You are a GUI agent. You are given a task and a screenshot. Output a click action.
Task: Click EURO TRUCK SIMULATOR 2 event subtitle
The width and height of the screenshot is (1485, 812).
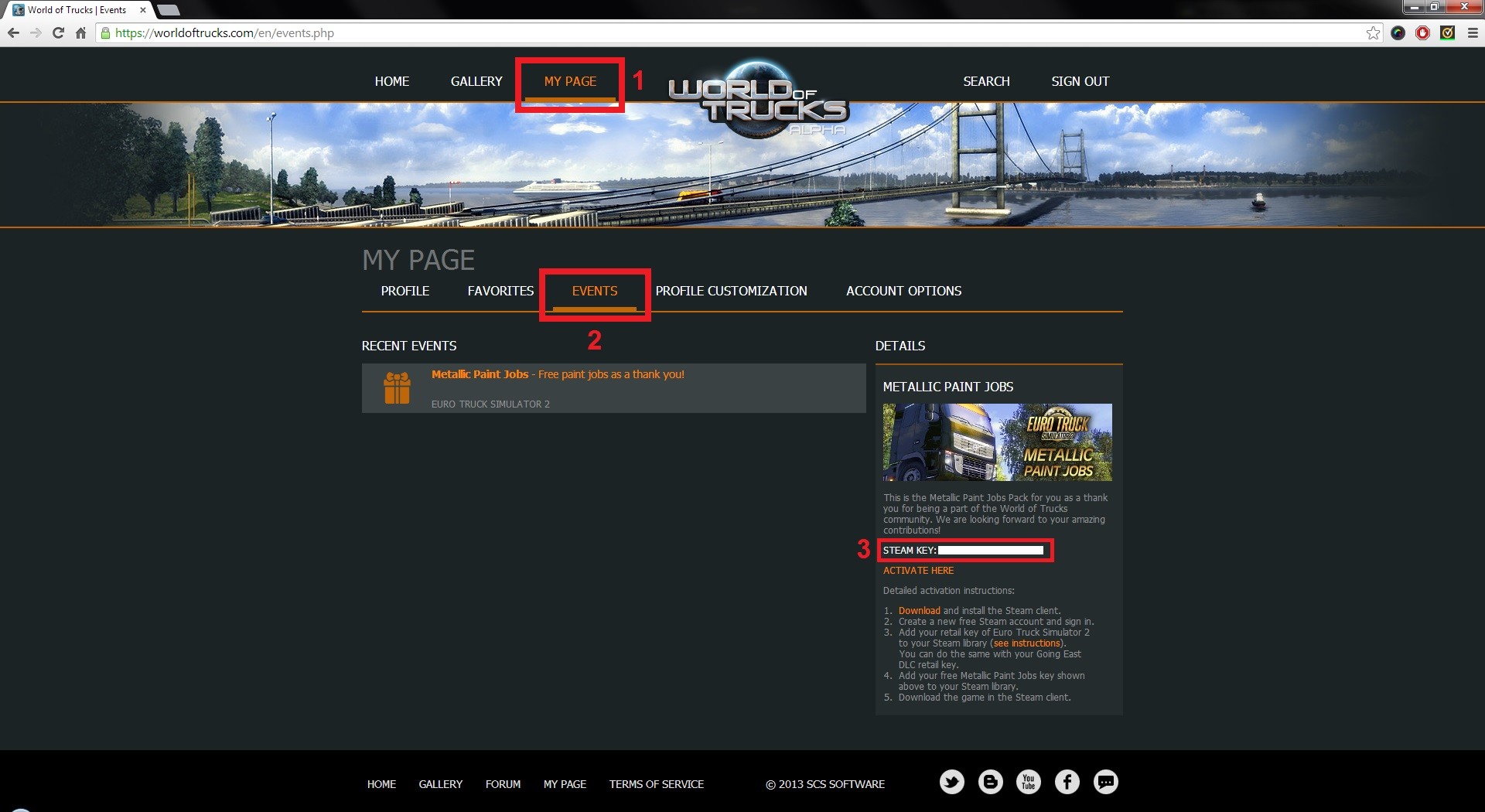490,404
